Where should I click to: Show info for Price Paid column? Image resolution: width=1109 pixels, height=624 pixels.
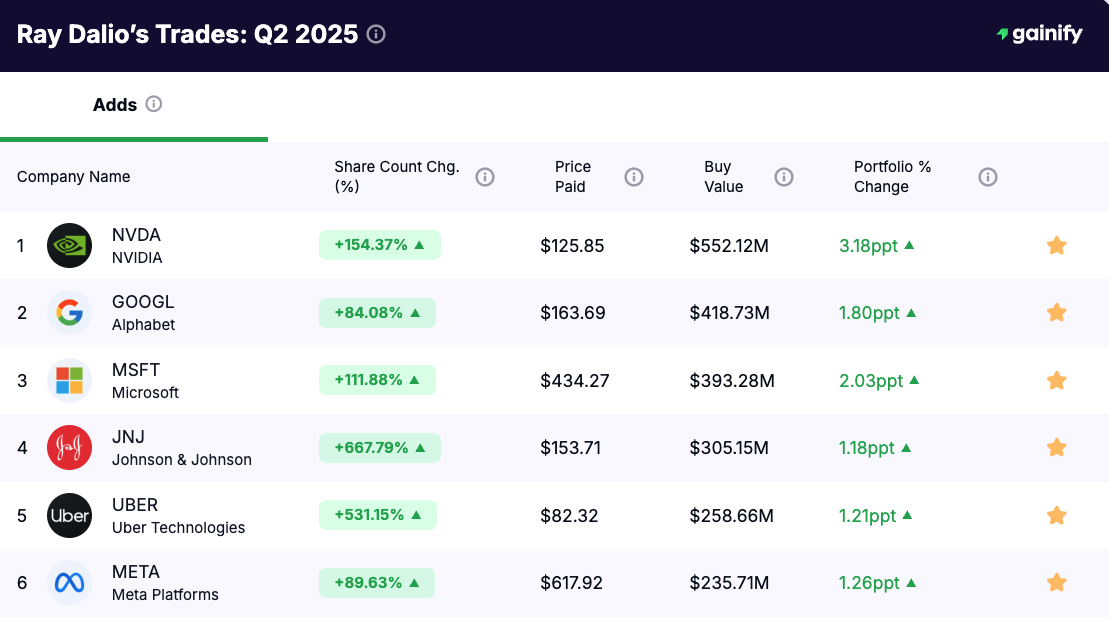pyautogui.click(x=634, y=177)
